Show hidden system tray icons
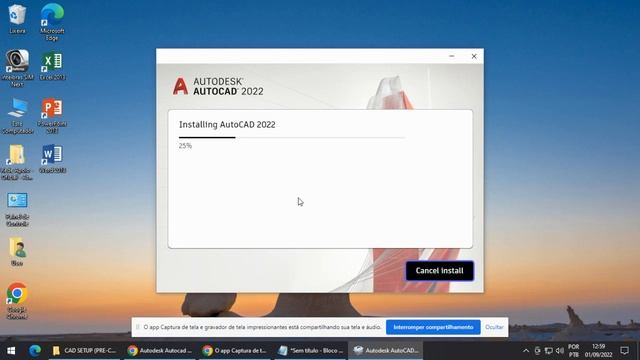This screenshot has width=640, height=360. coord(526,351)
